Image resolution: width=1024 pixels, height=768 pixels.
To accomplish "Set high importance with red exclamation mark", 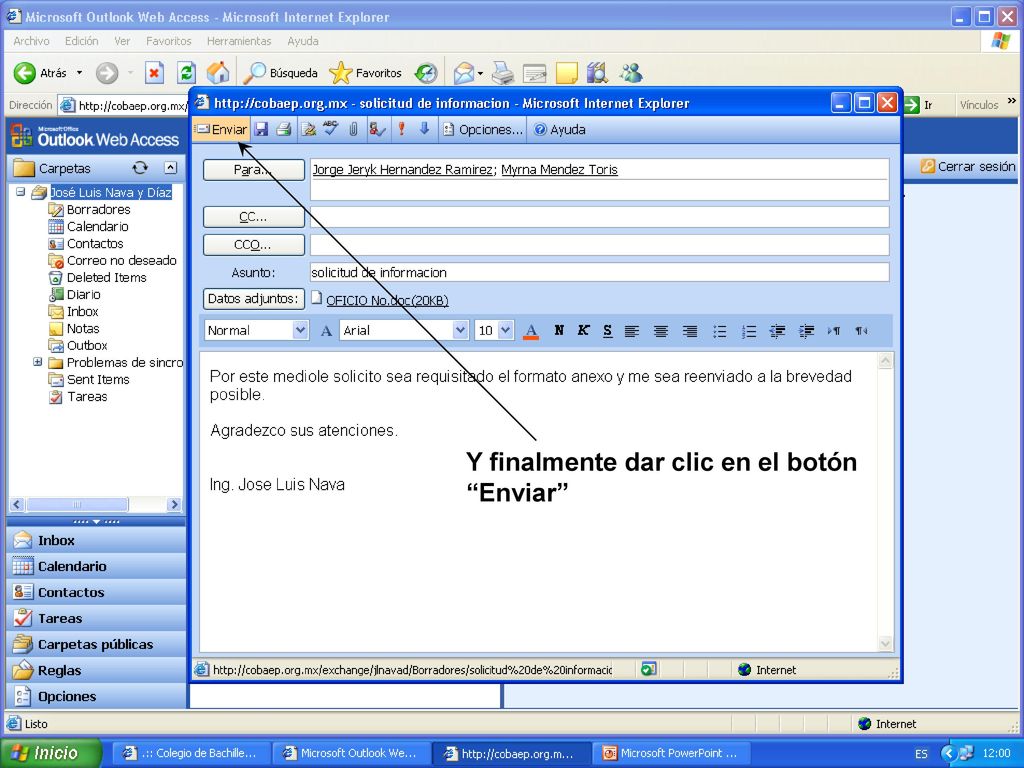I will [x=402, y=129].
